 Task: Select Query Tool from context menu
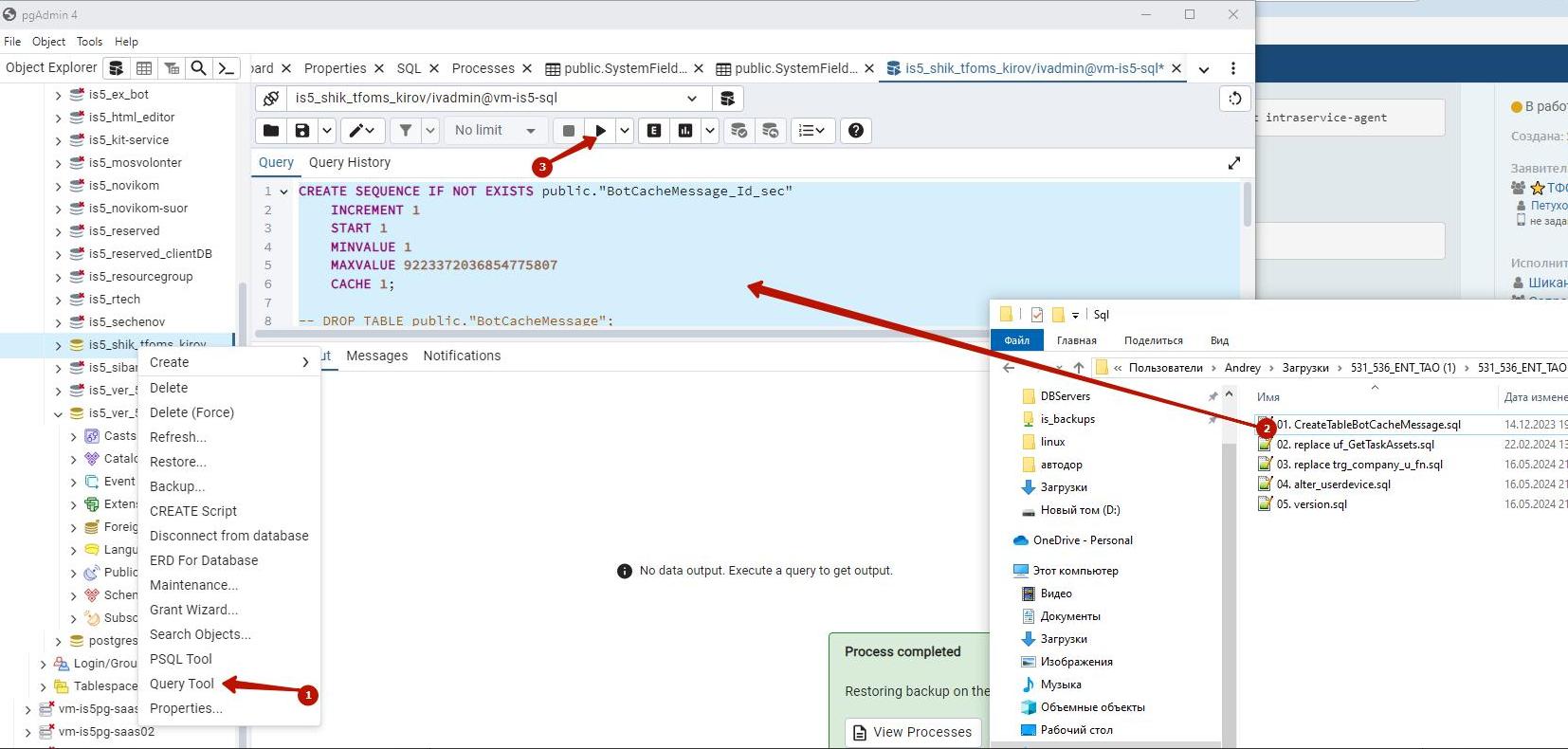point(182,684)
